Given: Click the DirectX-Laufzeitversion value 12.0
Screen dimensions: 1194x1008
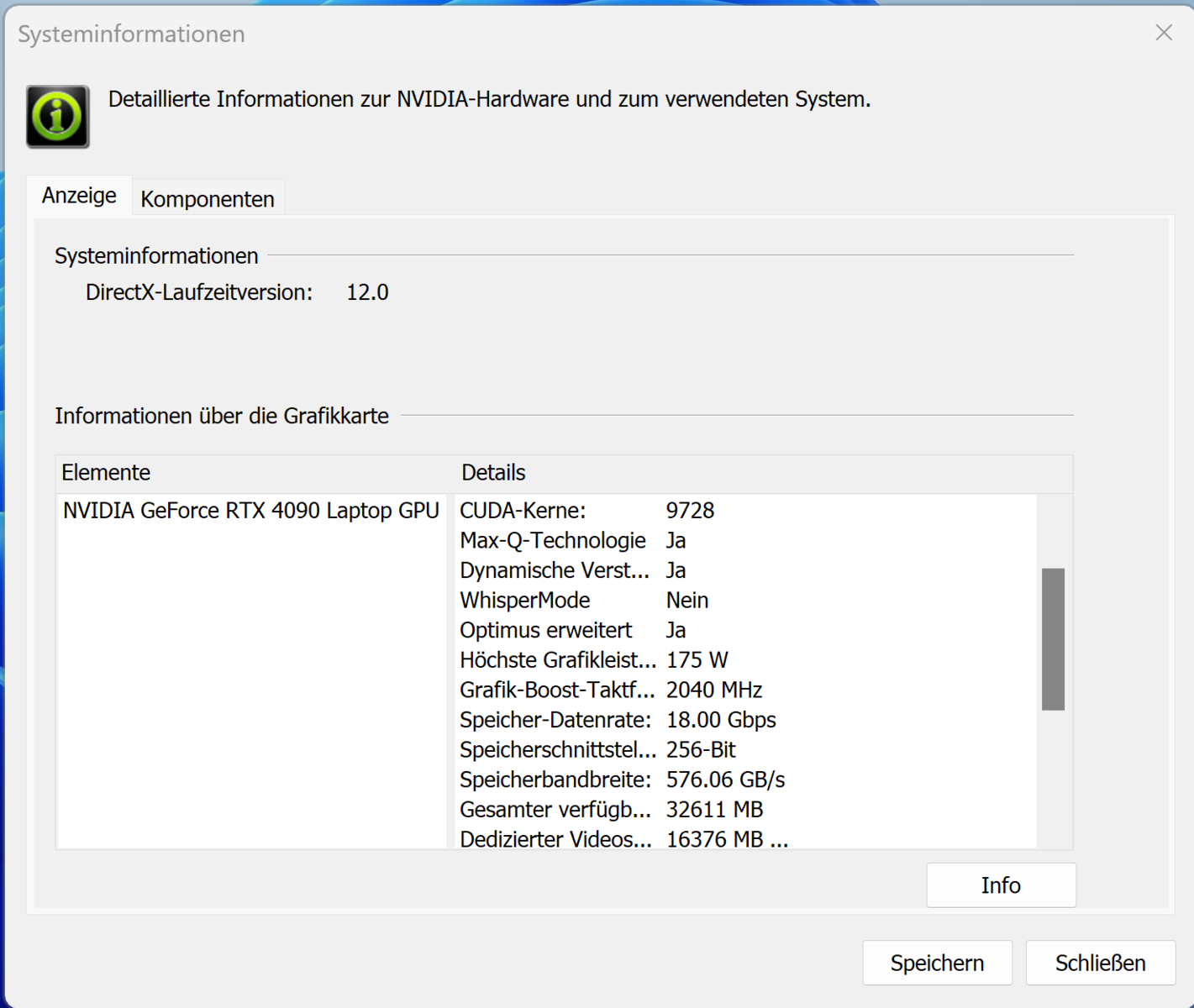Looking at the screenshot, I should [x=367, y=293].
